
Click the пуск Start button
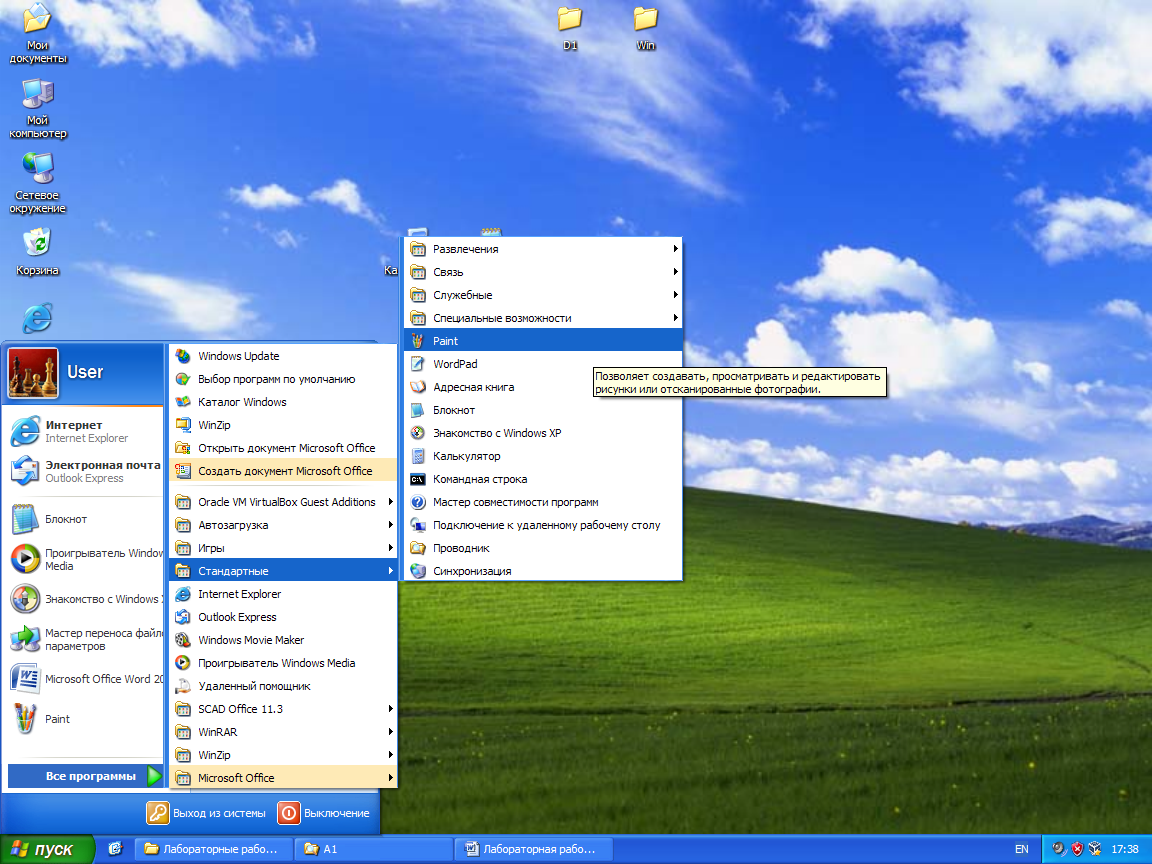click(47, 849)
